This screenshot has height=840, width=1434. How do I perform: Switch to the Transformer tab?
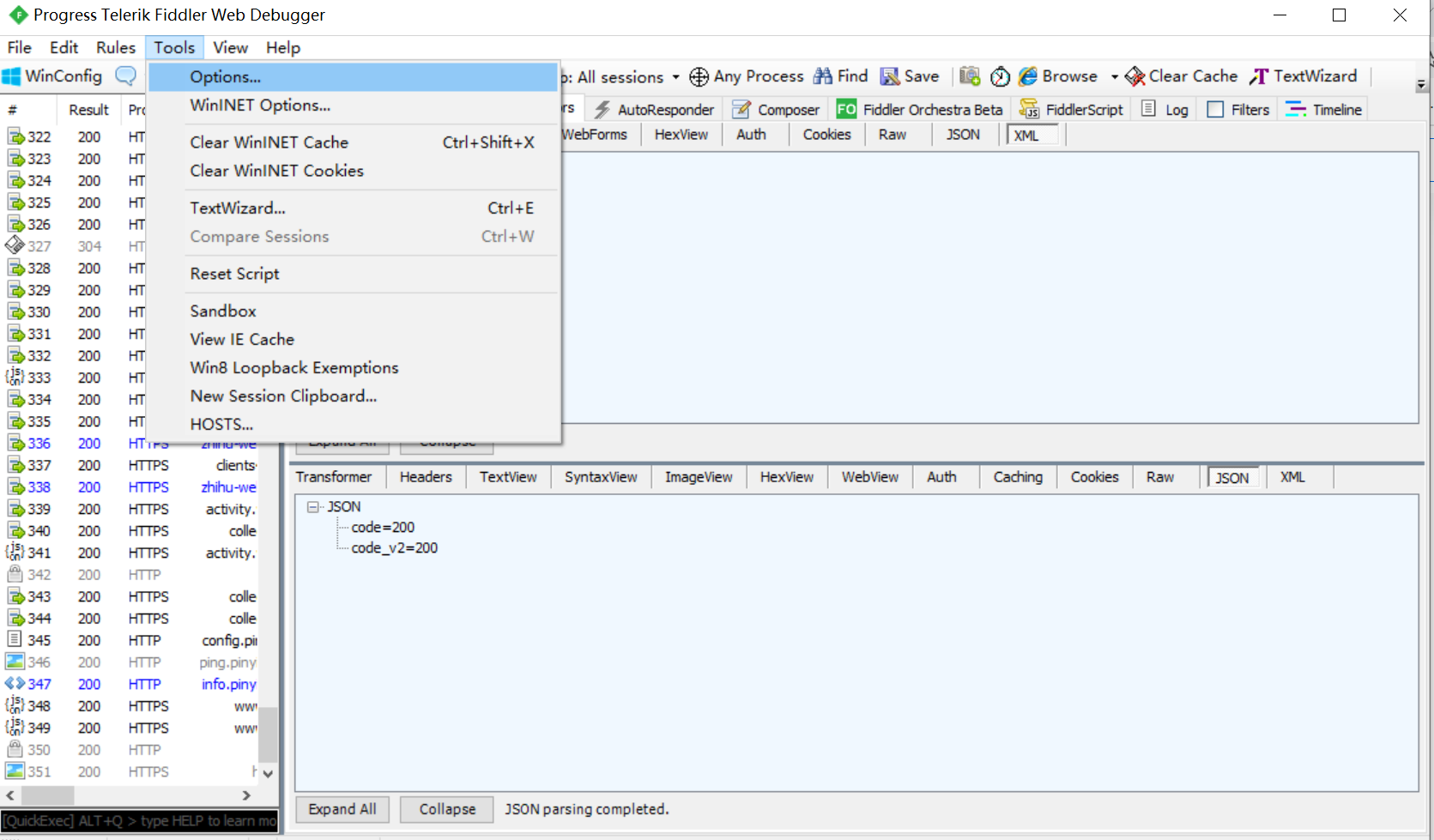[x=334, y=477]
